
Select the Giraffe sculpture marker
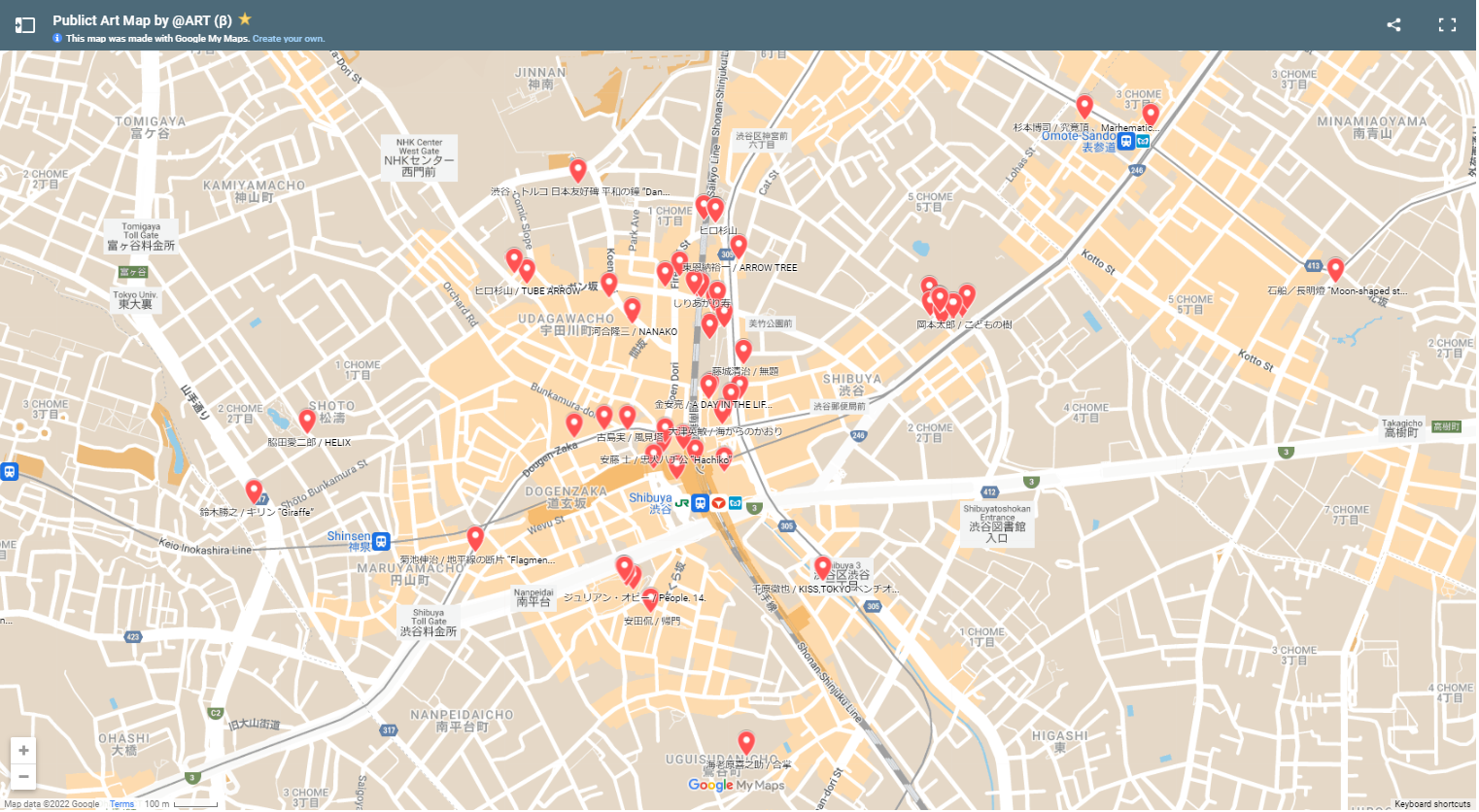pos(254,490)
